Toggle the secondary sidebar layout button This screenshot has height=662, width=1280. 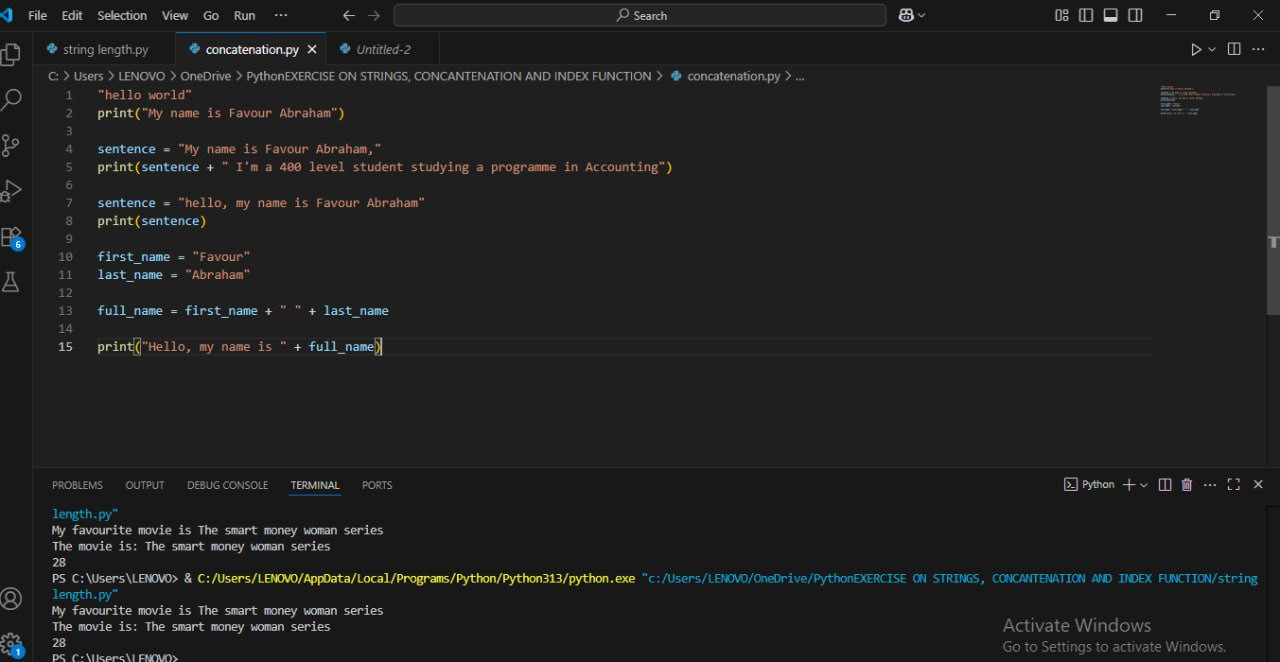click(1135, 15)
